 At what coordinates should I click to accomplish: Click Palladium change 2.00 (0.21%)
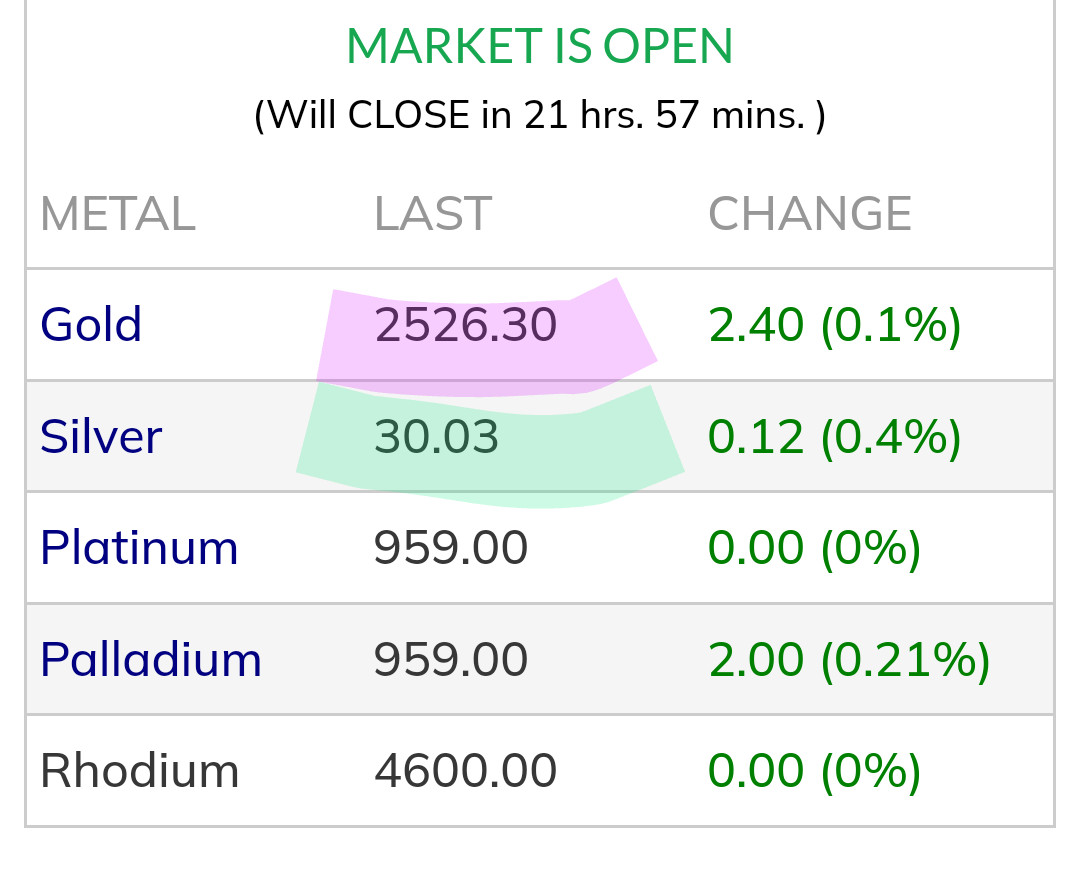point(848,660)
